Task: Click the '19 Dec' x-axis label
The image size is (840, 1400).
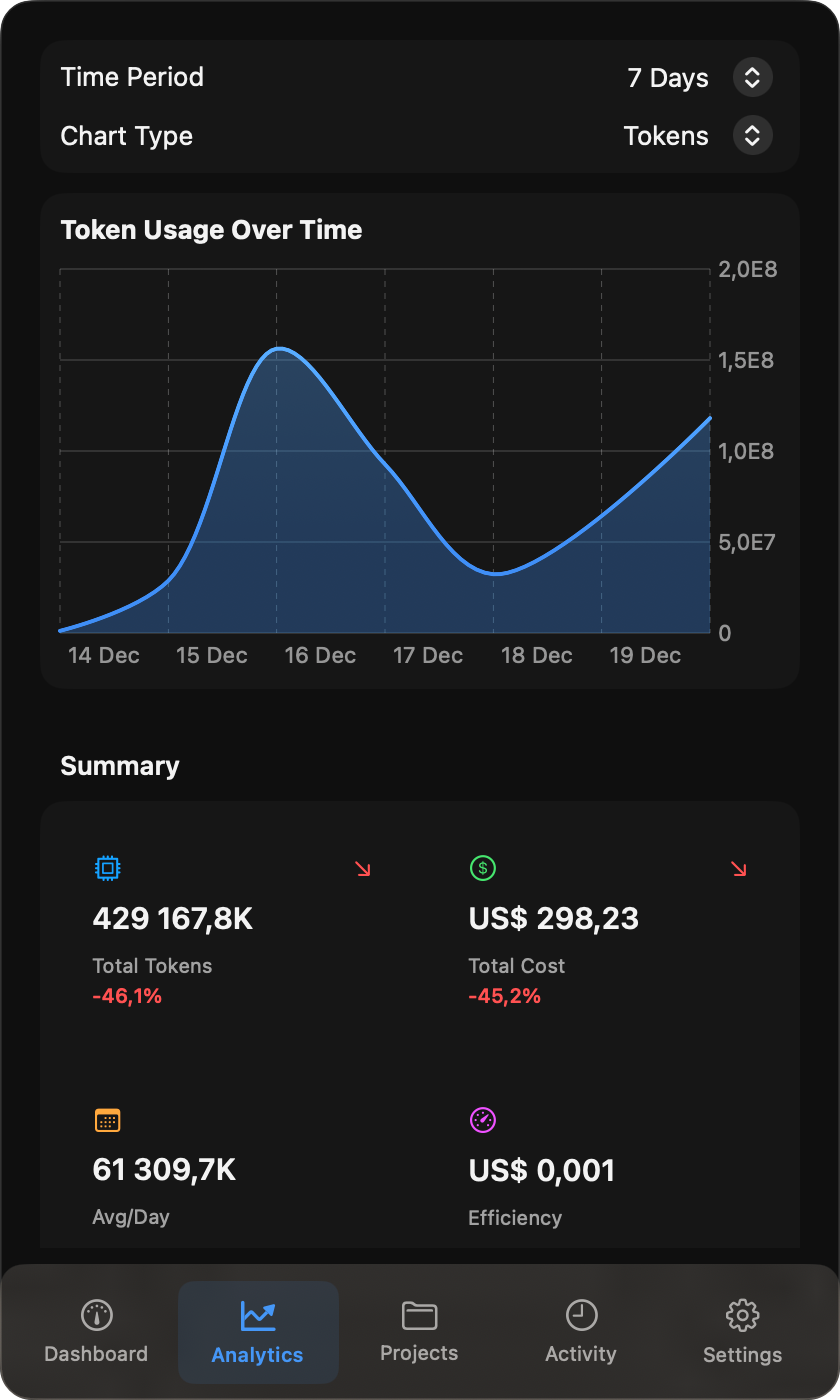Action: coord(645,656)
